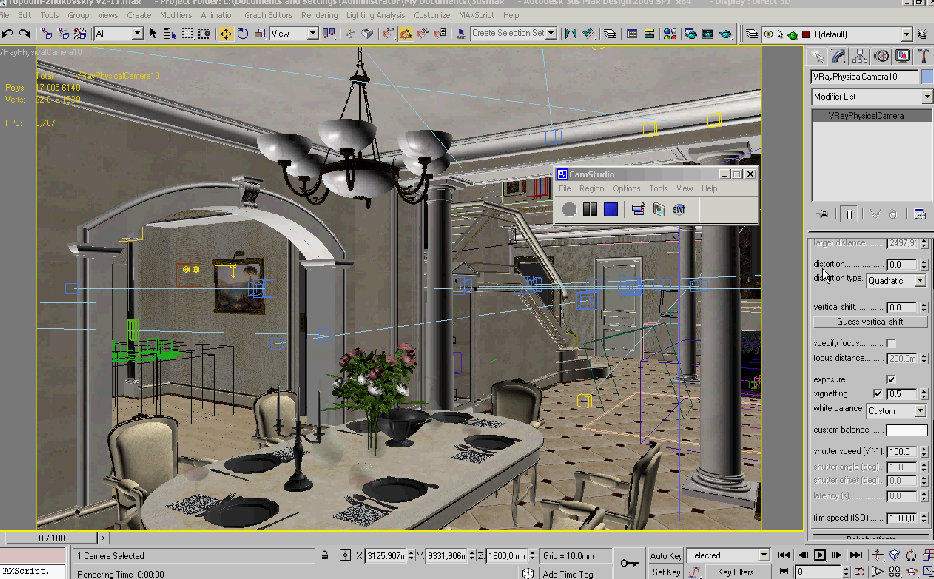Open the Create command panel tab
The width and height of the screenshot is (934, 579).
(x=818, y=57)
